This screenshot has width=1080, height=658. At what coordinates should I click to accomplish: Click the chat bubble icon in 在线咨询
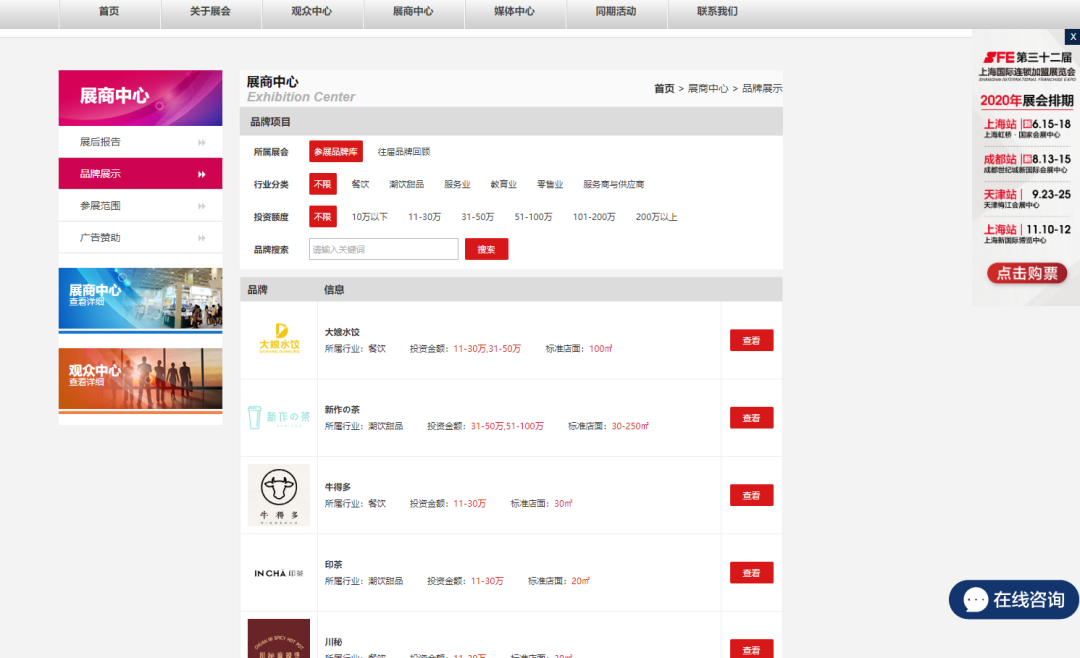(975, 599)
